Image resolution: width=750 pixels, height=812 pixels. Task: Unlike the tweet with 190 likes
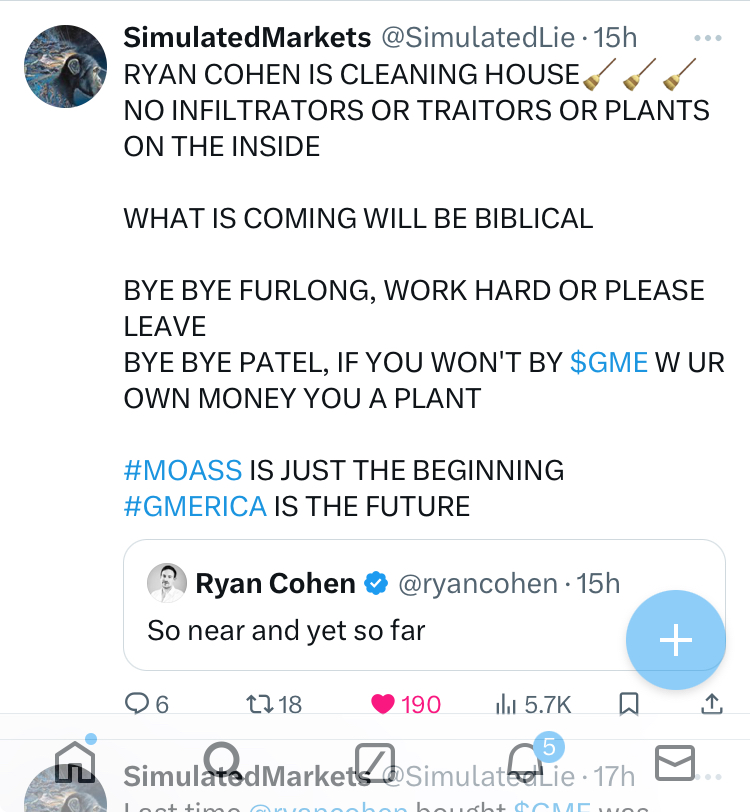coord(383,704)
